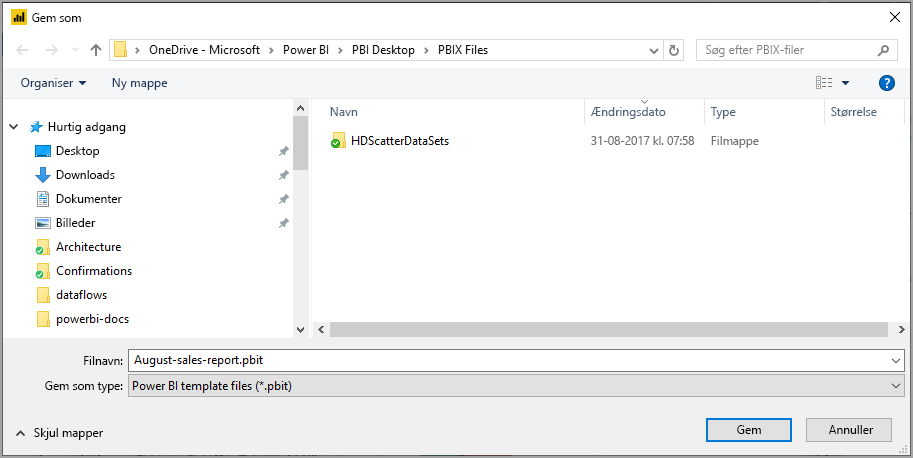
Task: Sort by Størrelse column header
Action: click(x=854, y=112)
